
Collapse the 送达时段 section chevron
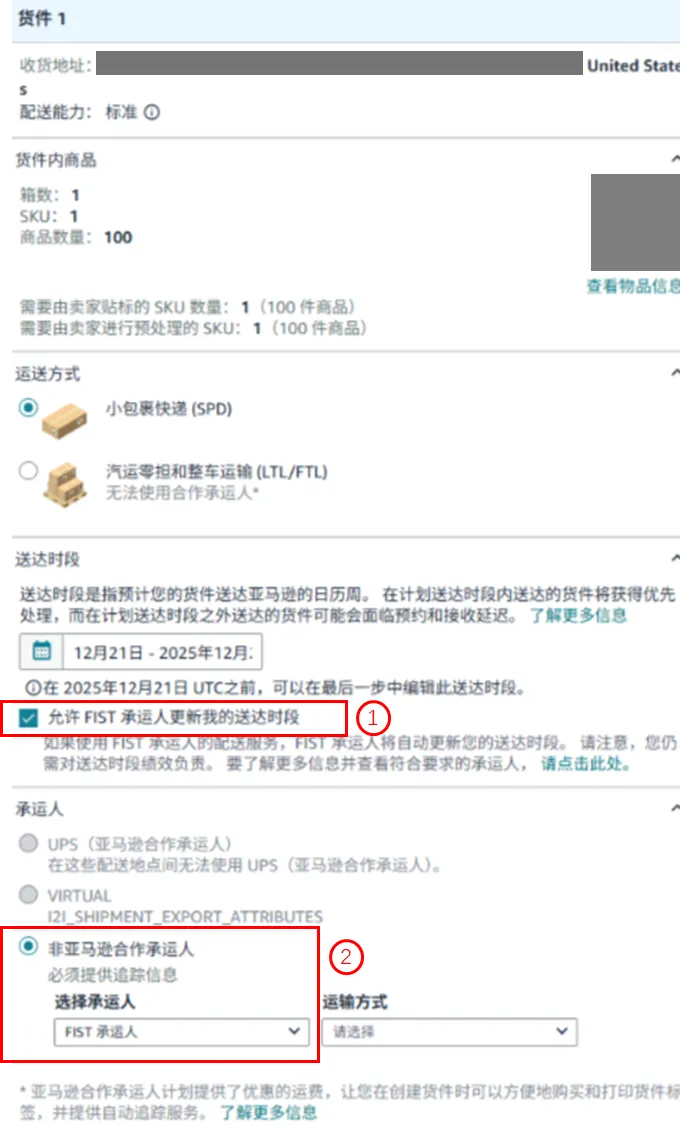tap(674, 558)
